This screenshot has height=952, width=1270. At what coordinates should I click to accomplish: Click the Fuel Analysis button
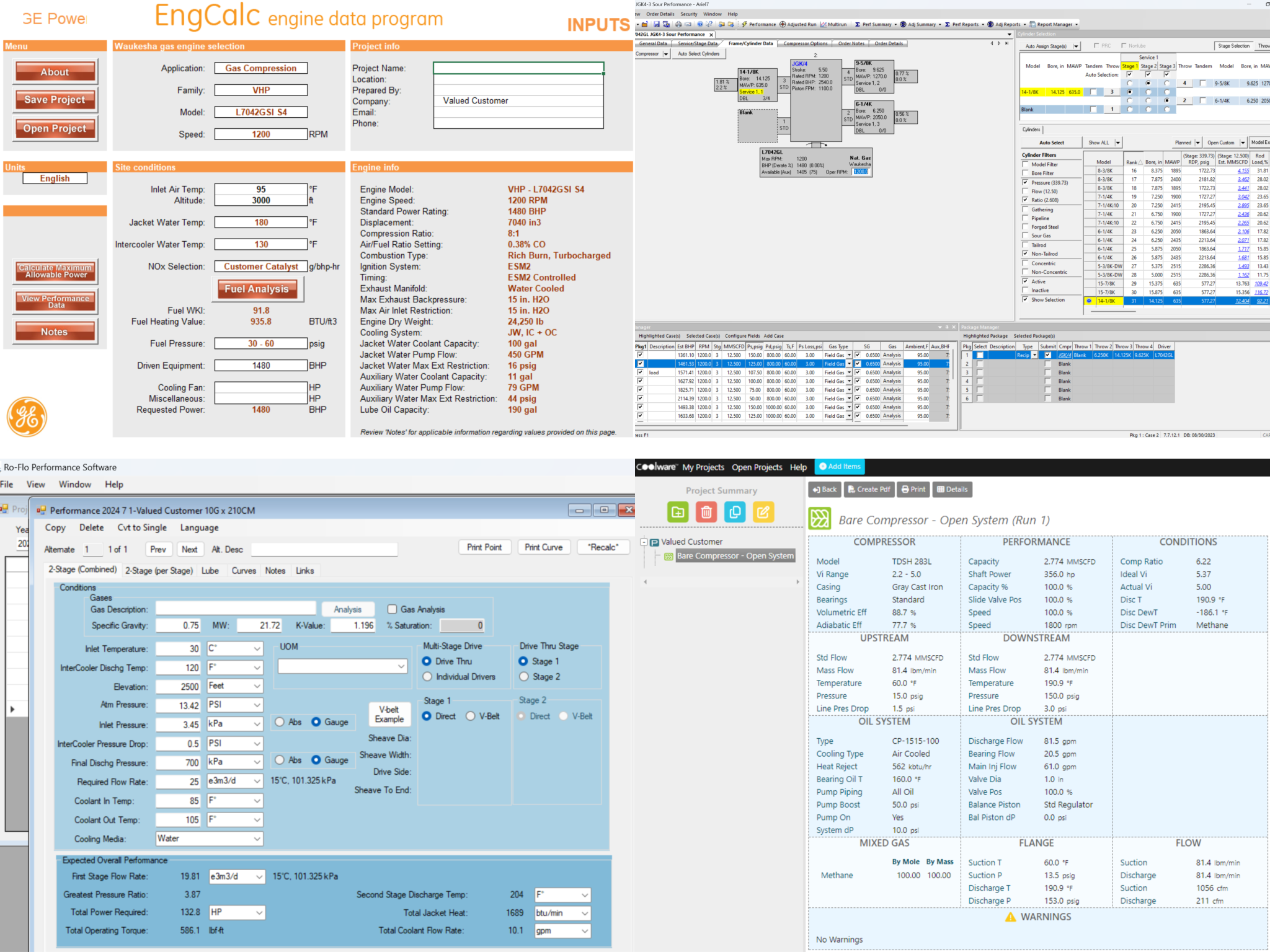(256, 289)
